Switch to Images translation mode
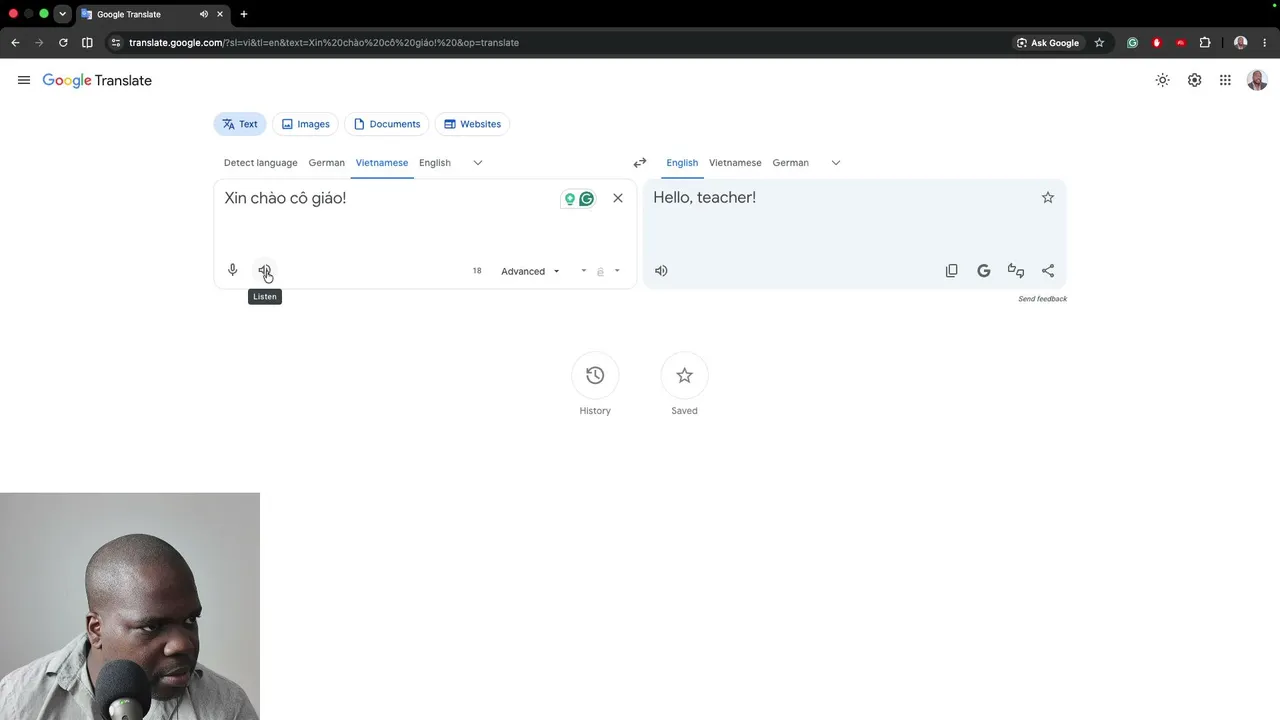Viewport: 1280px width, 720px height. 305,124
